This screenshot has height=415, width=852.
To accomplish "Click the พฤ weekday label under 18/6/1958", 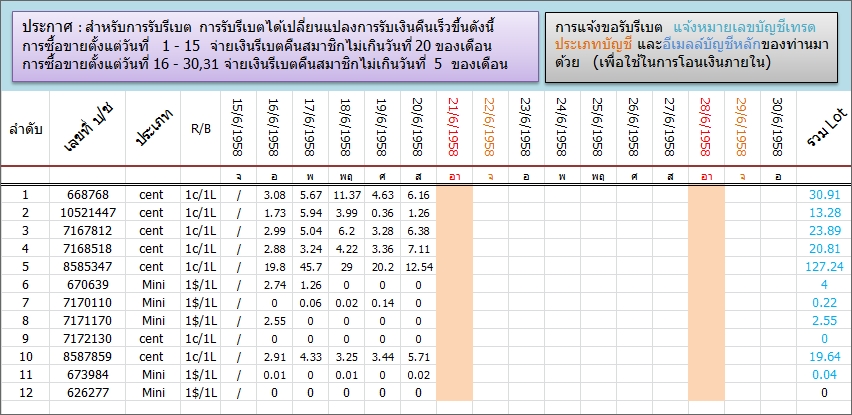I will click(x=346, y=176).
